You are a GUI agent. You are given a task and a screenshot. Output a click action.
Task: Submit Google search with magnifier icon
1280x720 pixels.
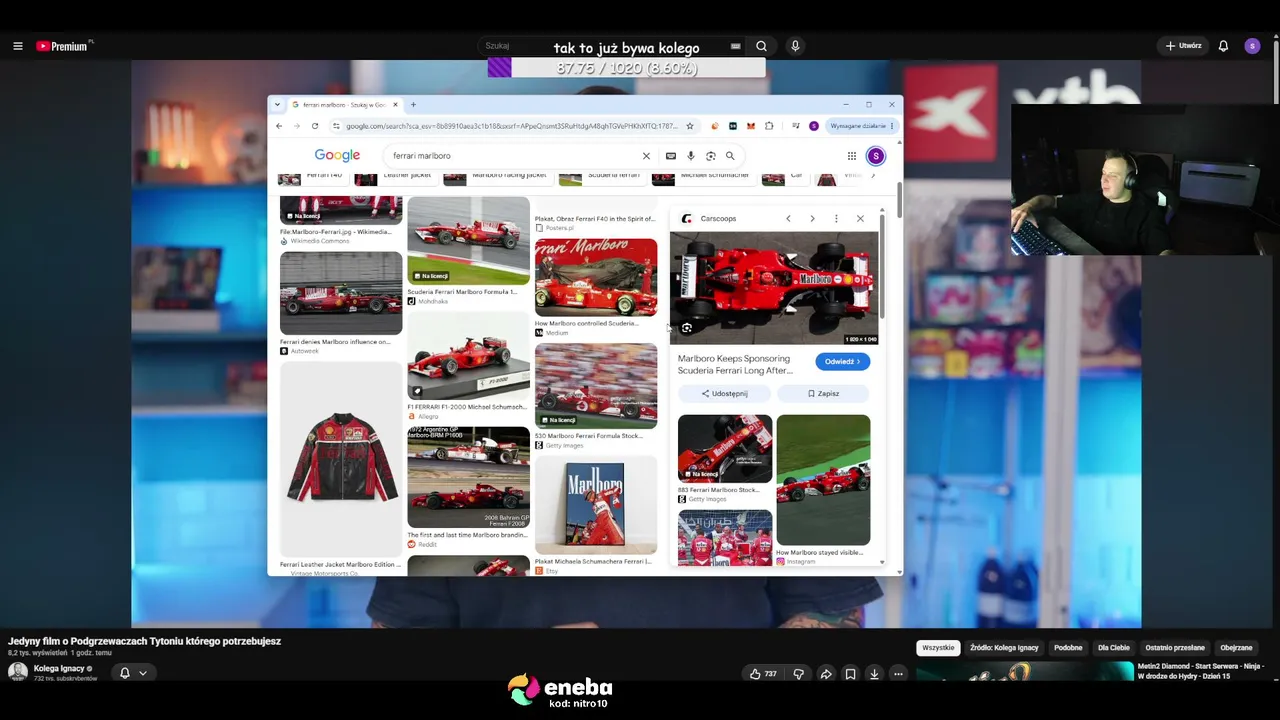(730, 156)
